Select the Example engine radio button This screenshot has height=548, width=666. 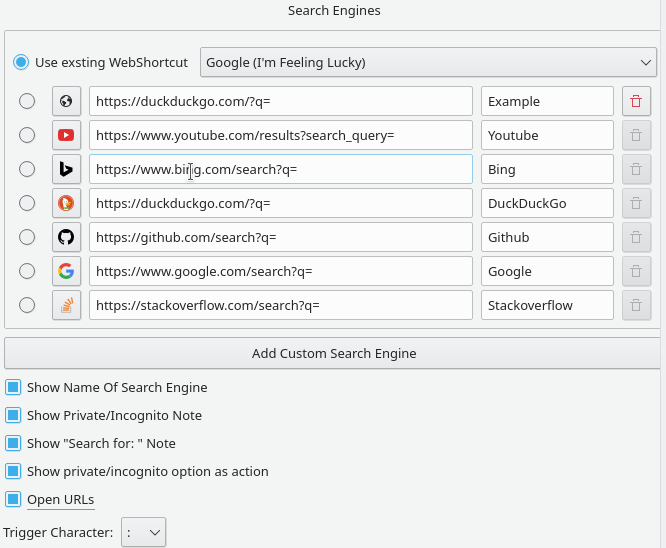click(27, 101)
